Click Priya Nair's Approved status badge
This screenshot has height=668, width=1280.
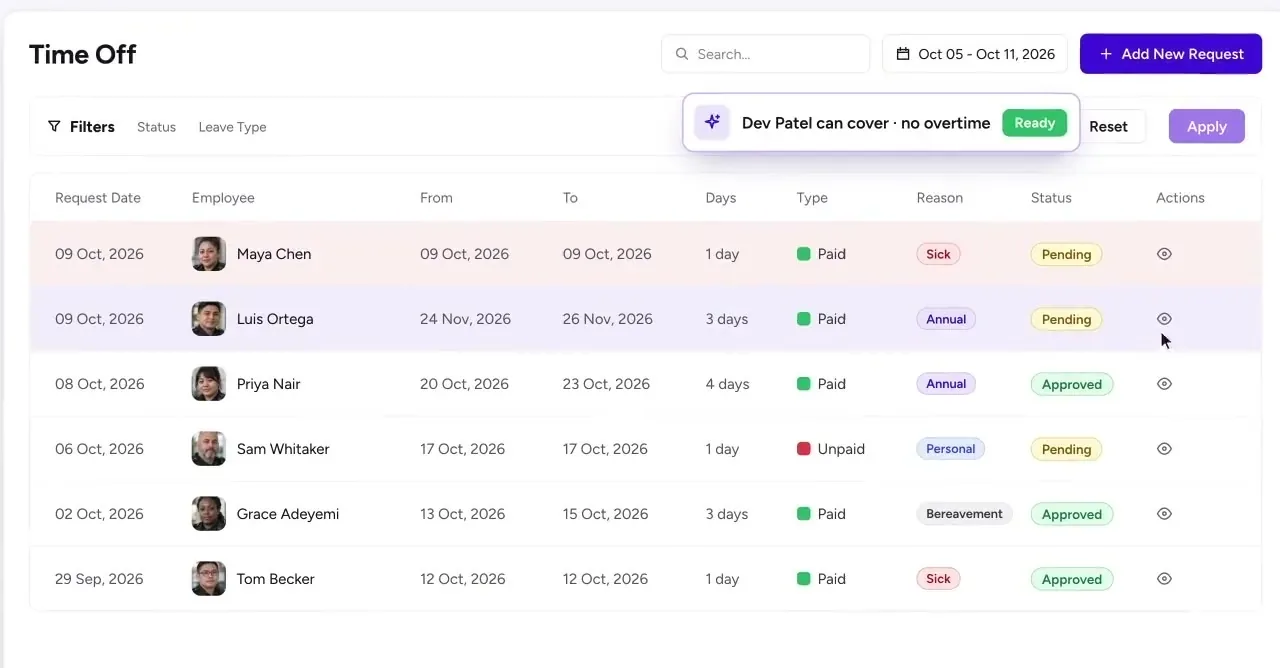point(1072,385)
